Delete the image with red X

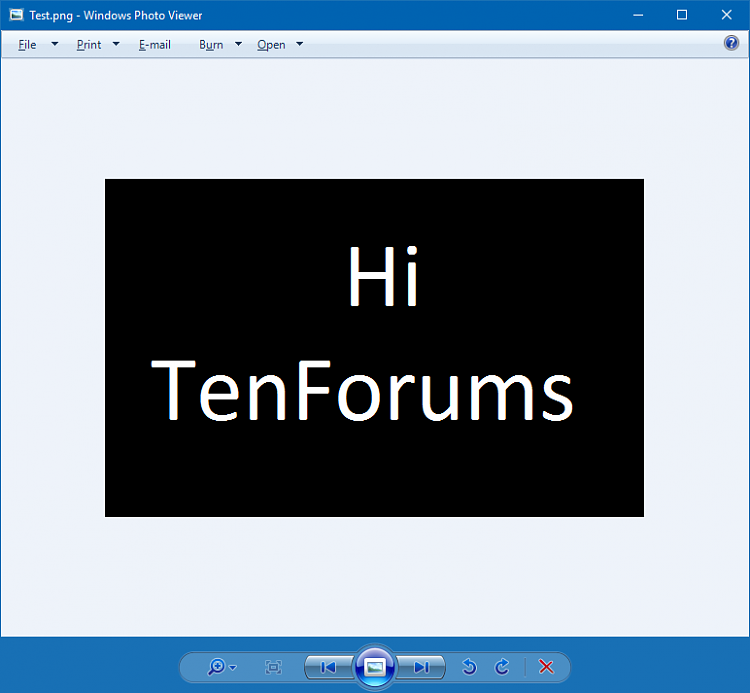pyautogui.click(x=546, y=667)
